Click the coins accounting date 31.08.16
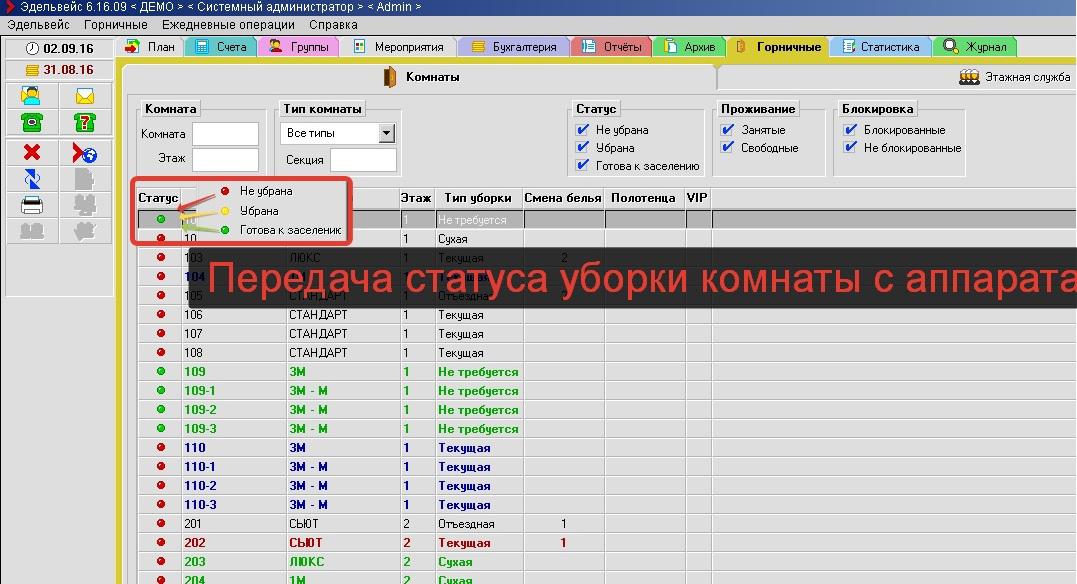The image size is (1077, 584). pos(59,69)
